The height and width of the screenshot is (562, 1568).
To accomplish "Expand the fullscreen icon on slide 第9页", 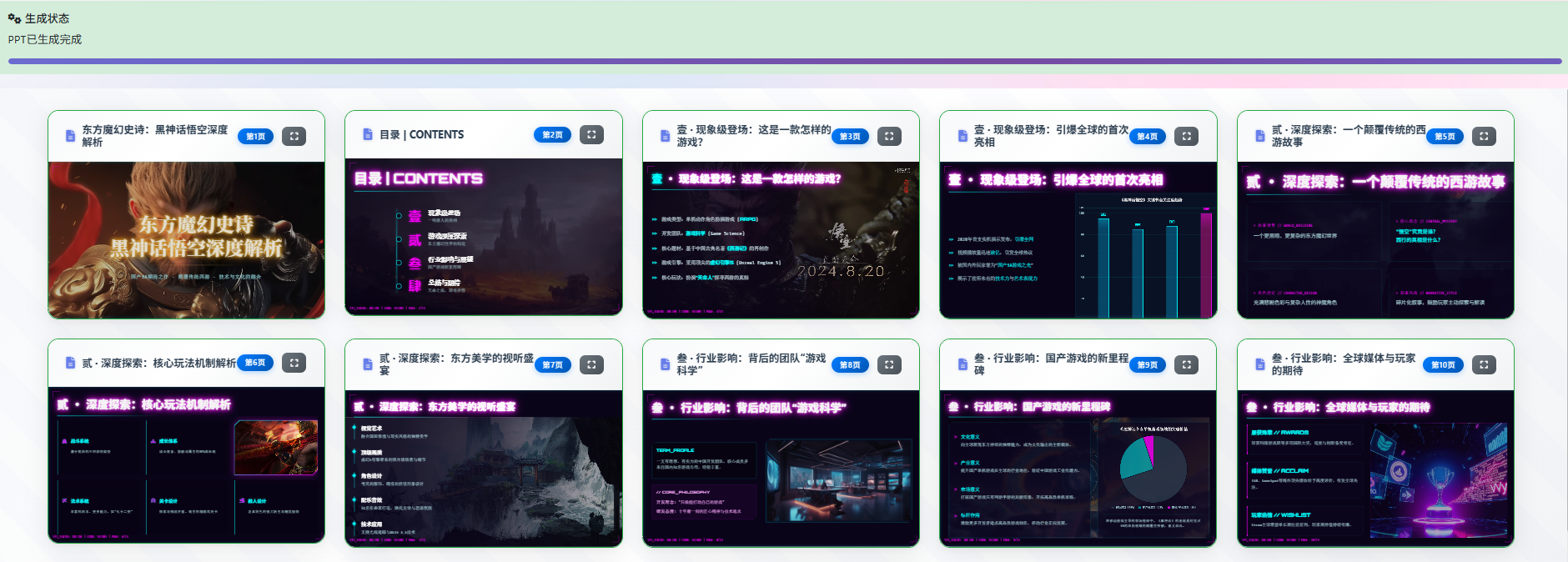I will click(1187, 364).
